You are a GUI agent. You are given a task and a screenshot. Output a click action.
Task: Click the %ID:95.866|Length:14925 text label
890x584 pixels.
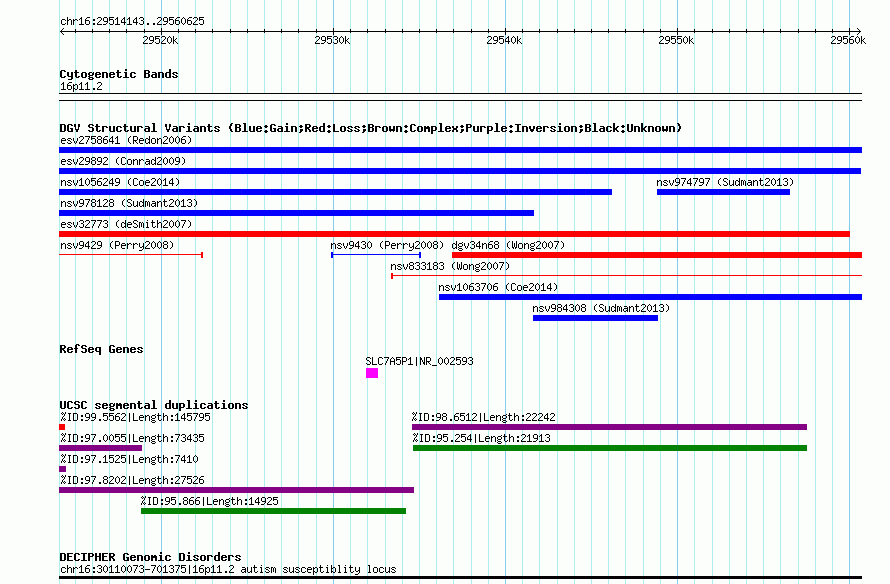209,501
